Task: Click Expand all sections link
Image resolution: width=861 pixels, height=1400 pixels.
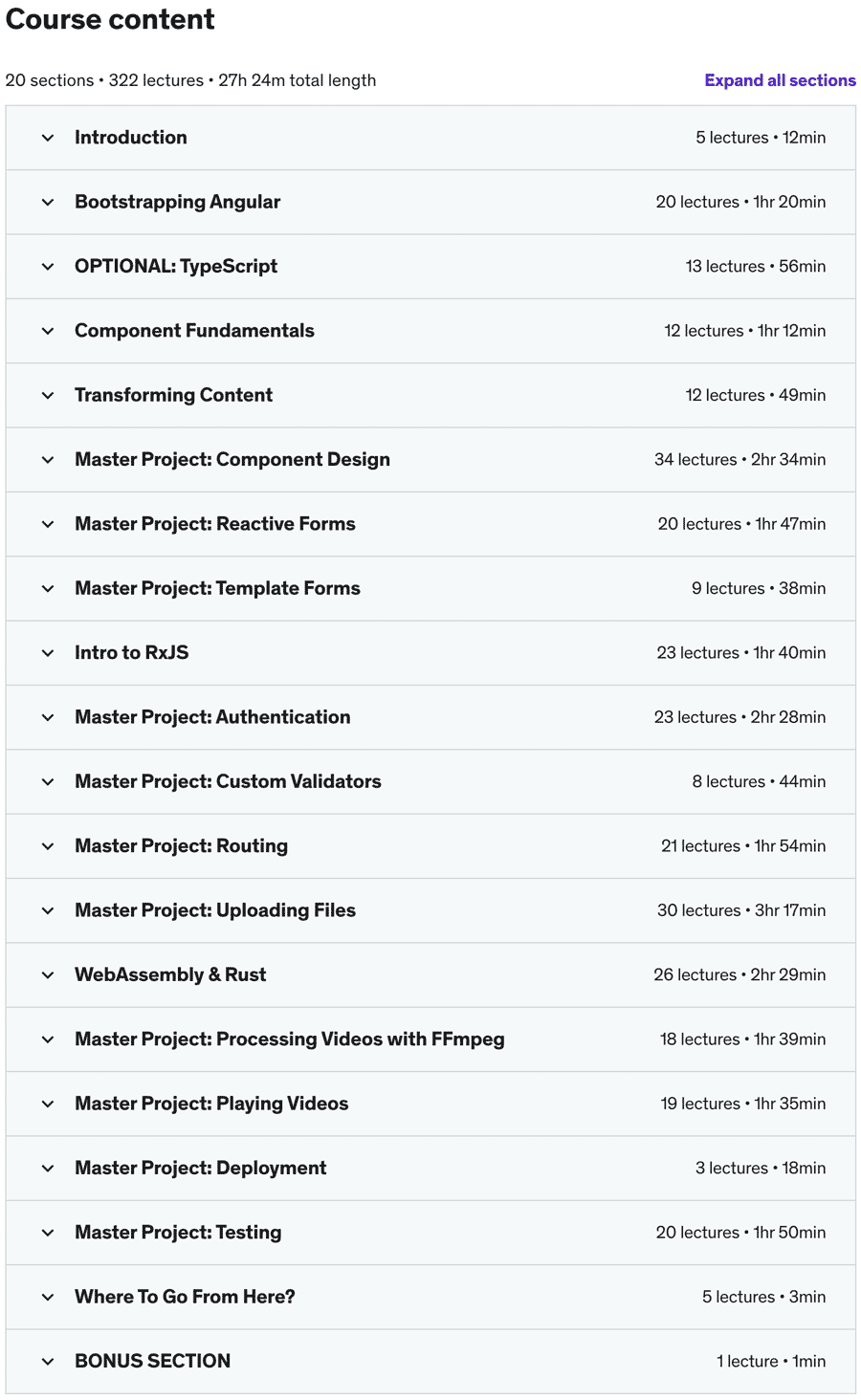Action: [x=780, y=80]
